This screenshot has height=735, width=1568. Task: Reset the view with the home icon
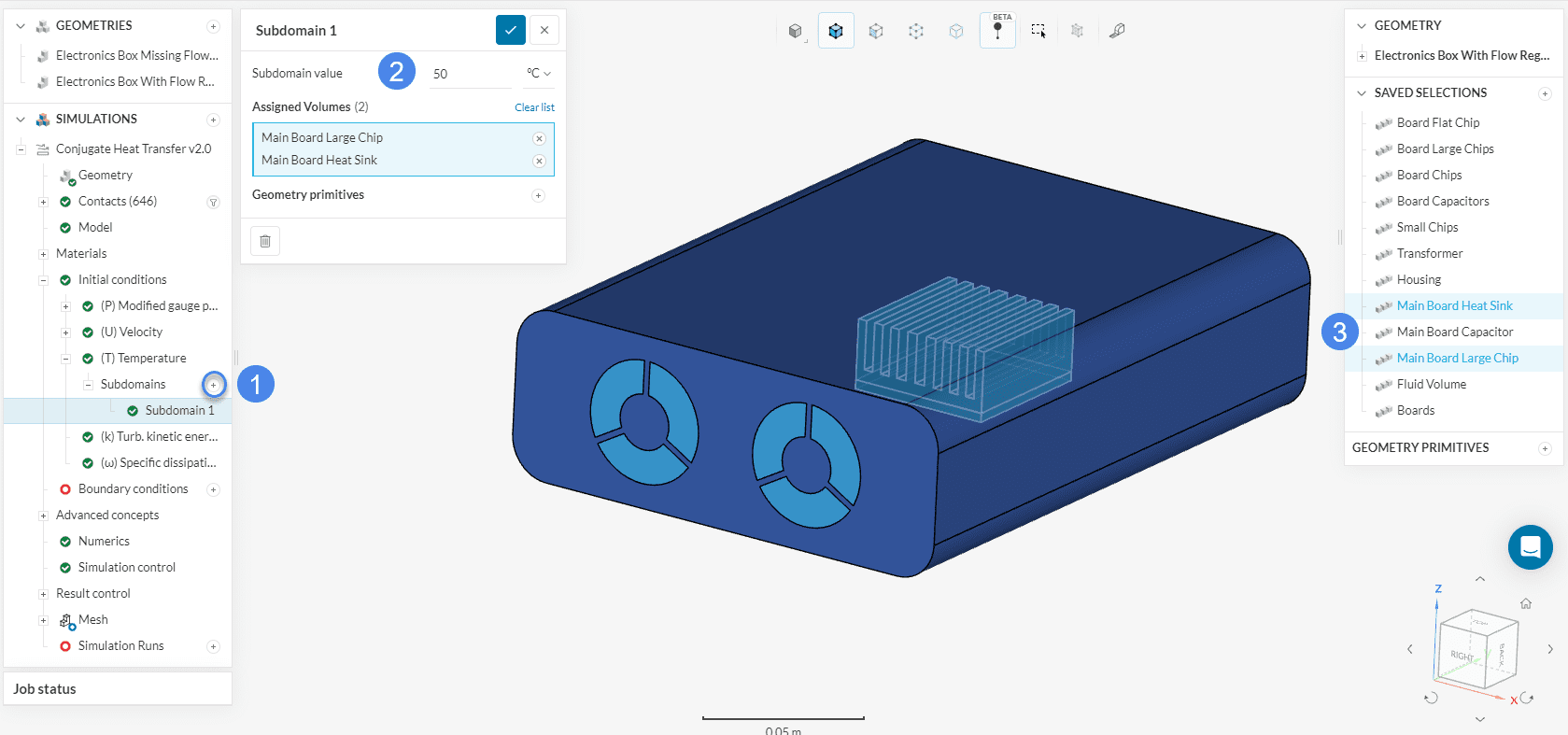[x=1526, y=603]
